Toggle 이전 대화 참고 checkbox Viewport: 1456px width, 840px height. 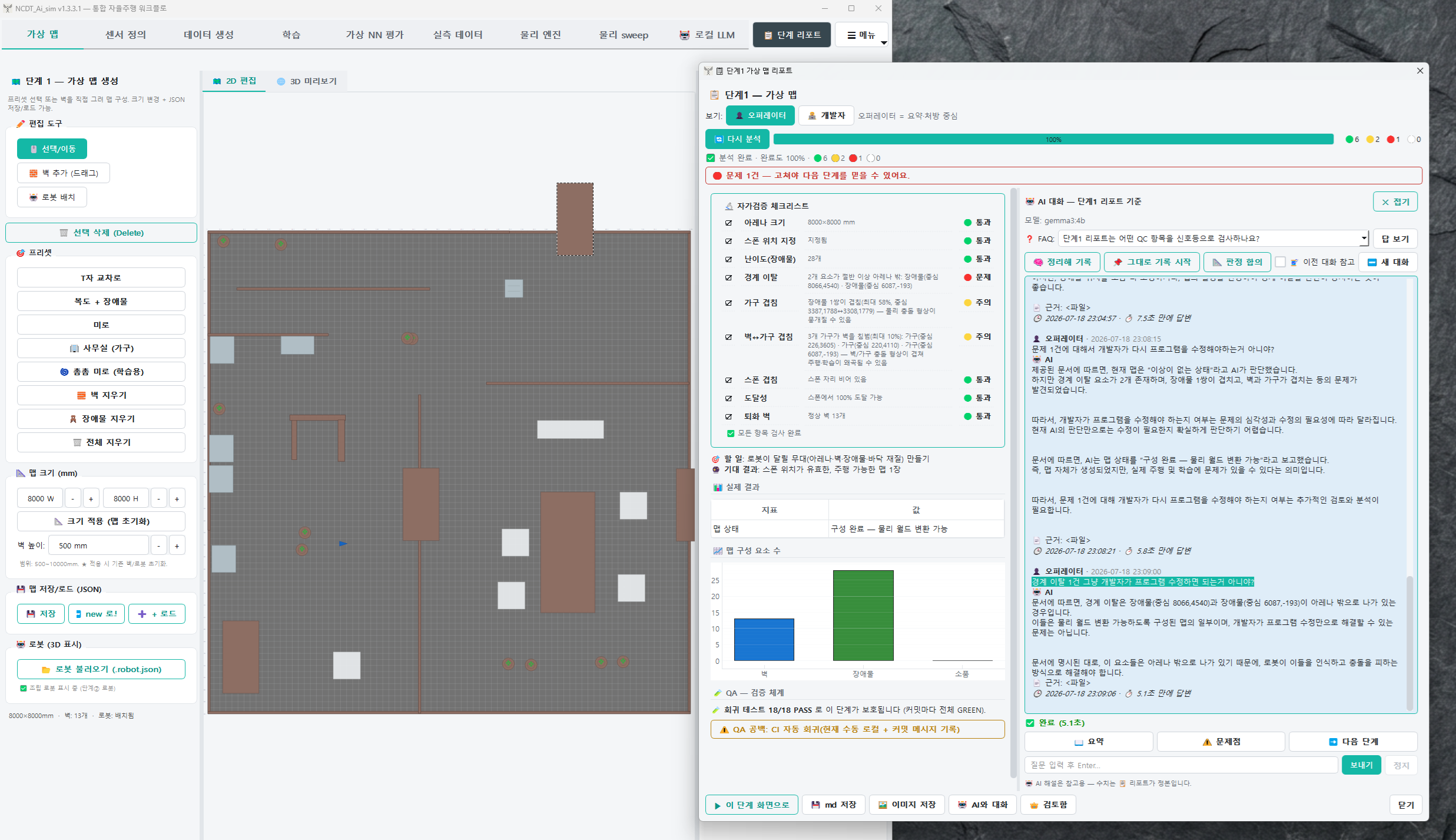coord(1281,262)
